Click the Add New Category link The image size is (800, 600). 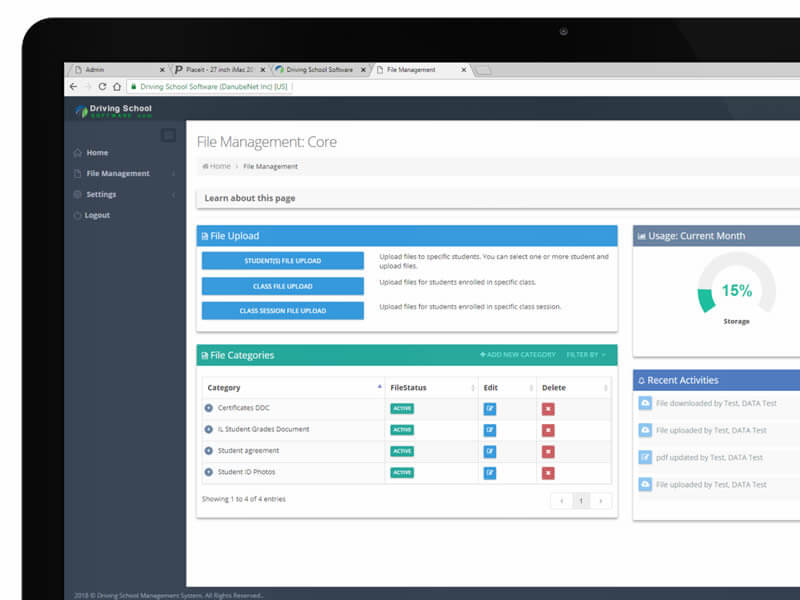coord(518,355)
